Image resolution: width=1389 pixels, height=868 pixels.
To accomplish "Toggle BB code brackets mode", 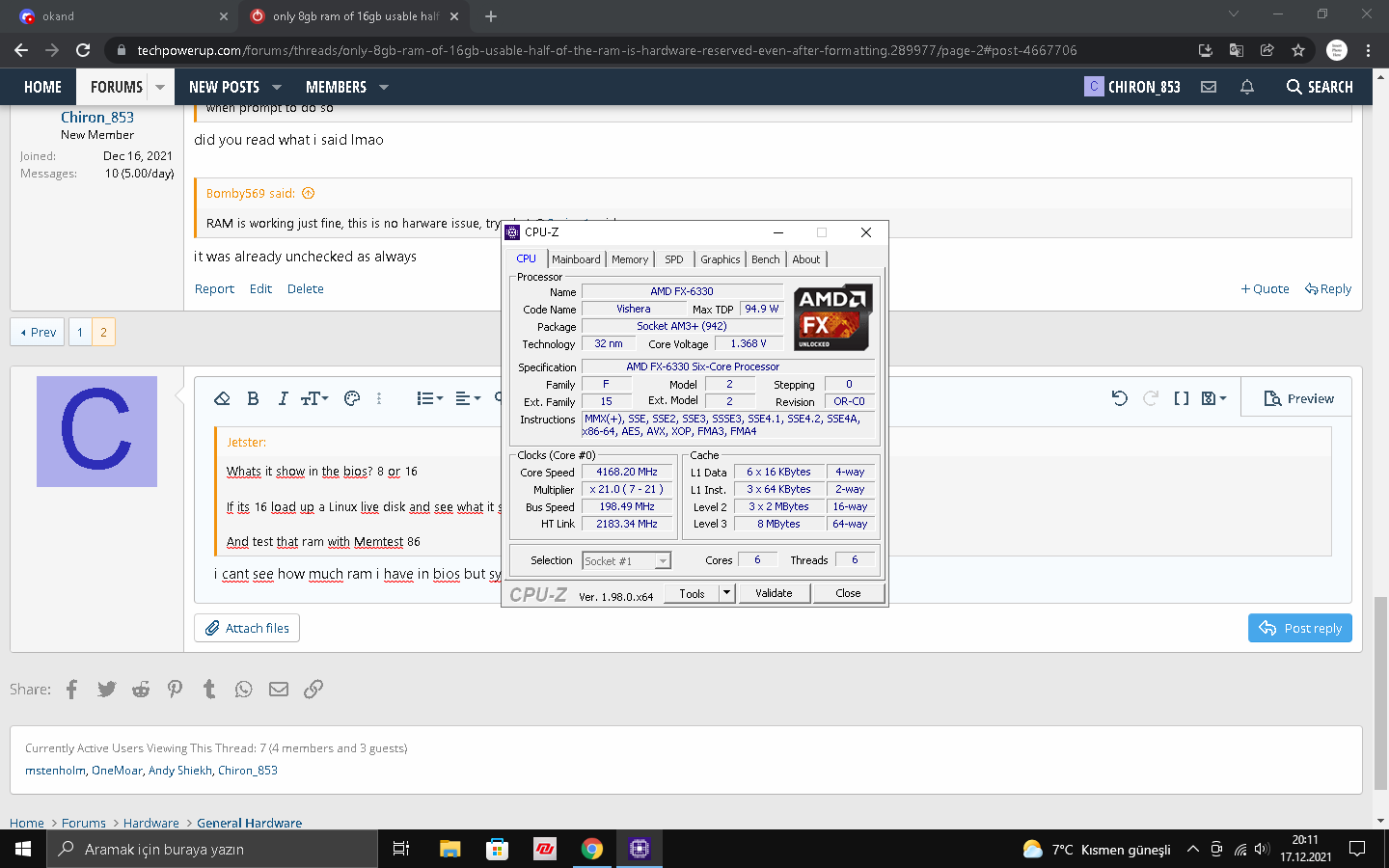I will 1182,398.
